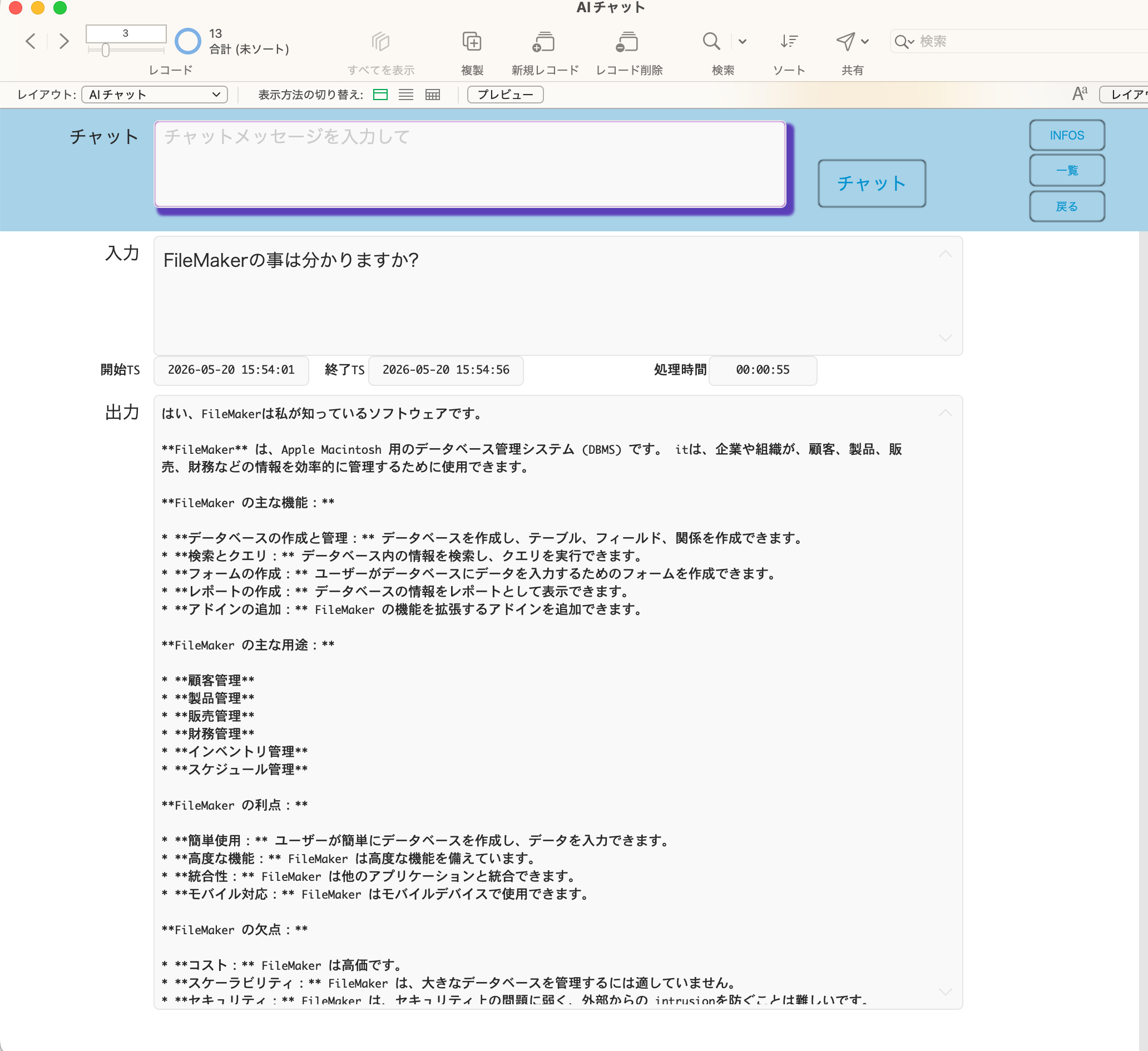Click the found set pie chart icon
This screenshot has height=1051, width=1148.
188,41
